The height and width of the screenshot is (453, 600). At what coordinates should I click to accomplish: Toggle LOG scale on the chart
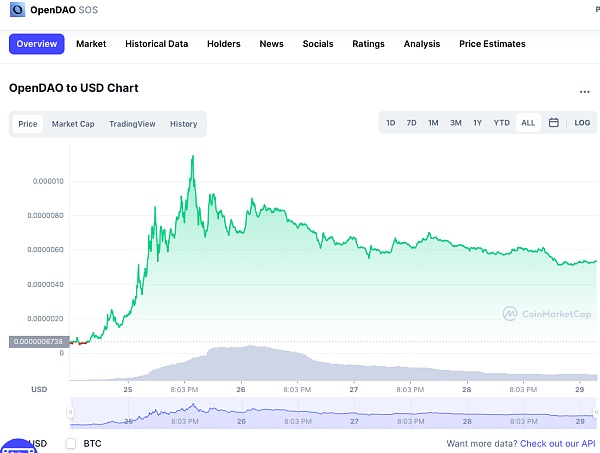582,123
